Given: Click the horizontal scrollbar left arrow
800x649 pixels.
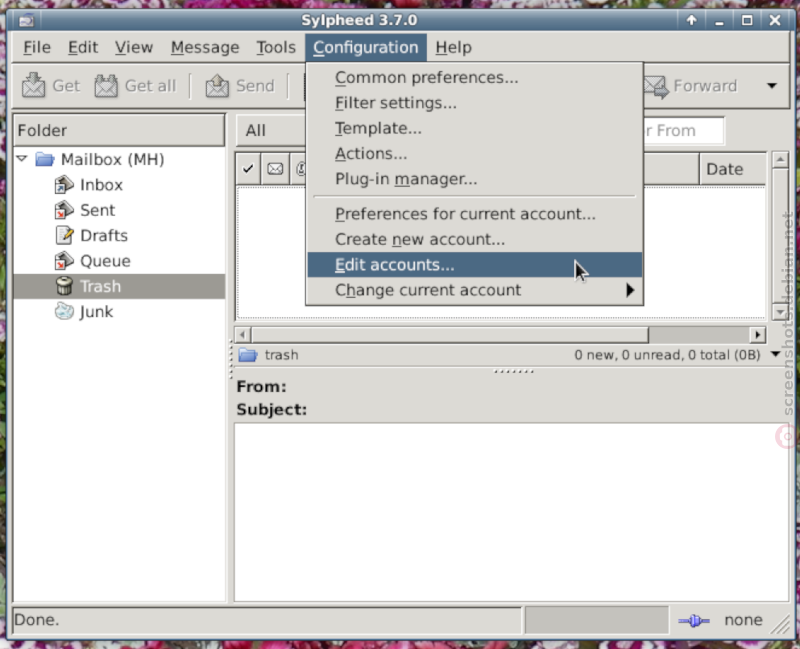Looking at the screenshot, I should (x=242, y=335).
